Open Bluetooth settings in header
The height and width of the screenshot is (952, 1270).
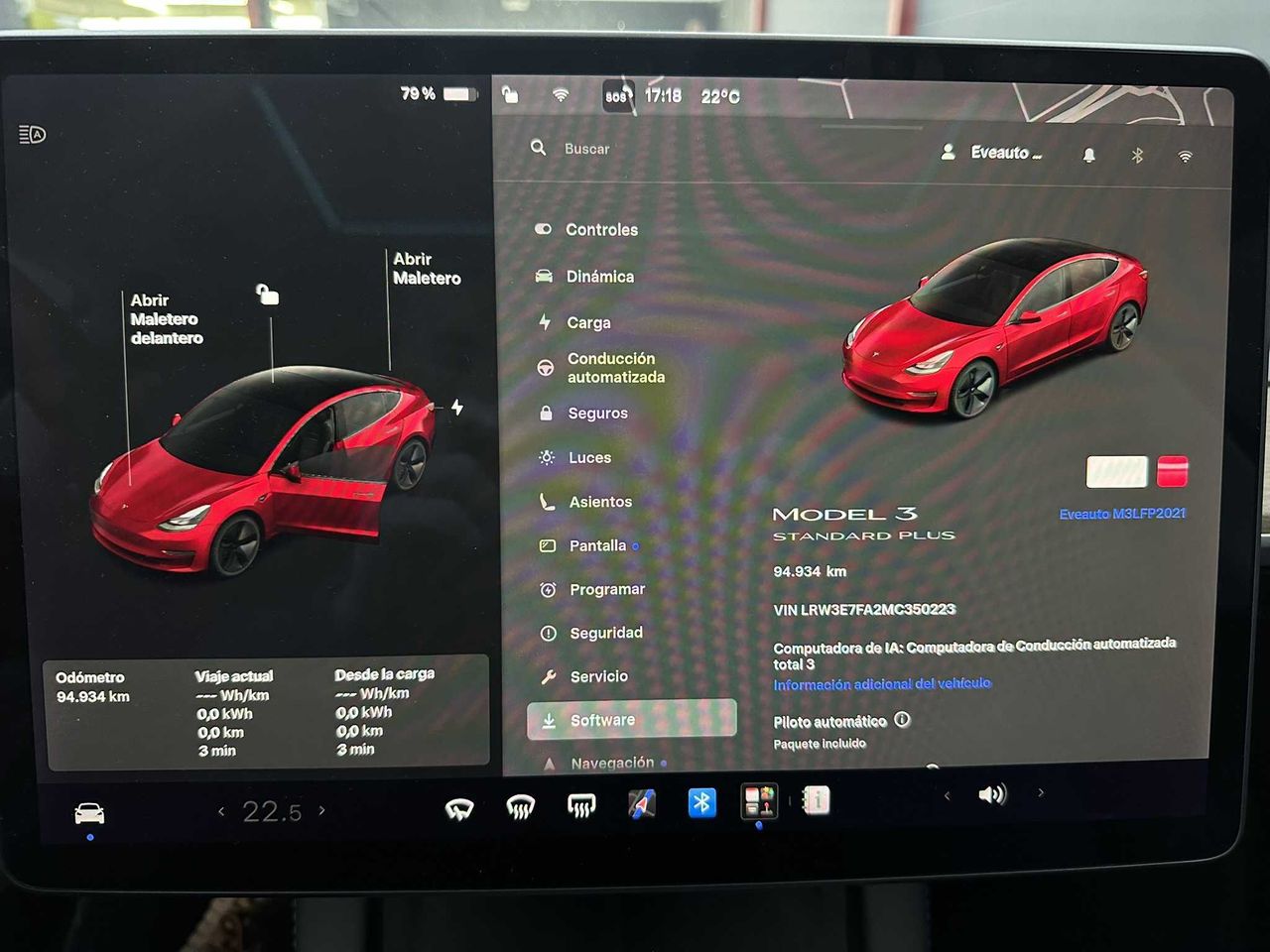click(1138, 156)
